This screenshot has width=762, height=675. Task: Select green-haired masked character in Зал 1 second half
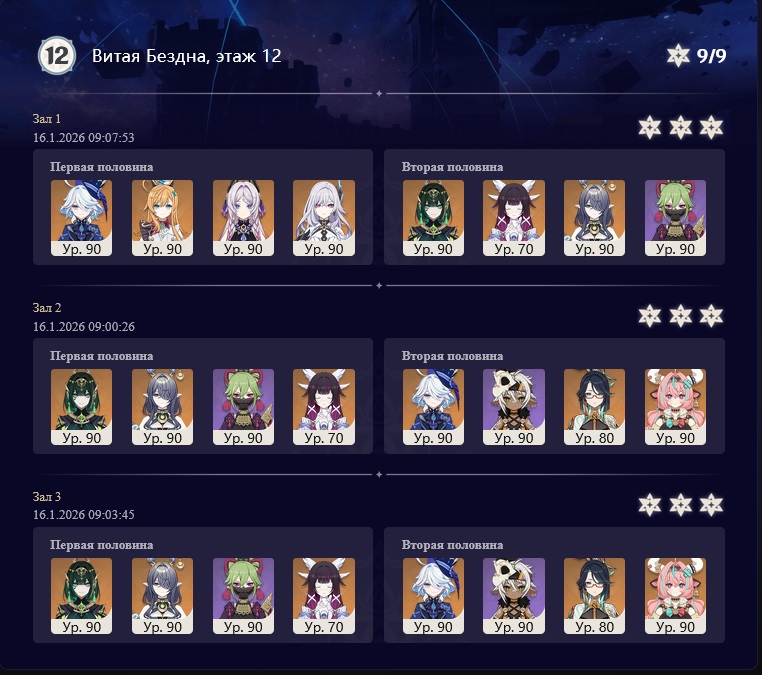coord(675,218)
